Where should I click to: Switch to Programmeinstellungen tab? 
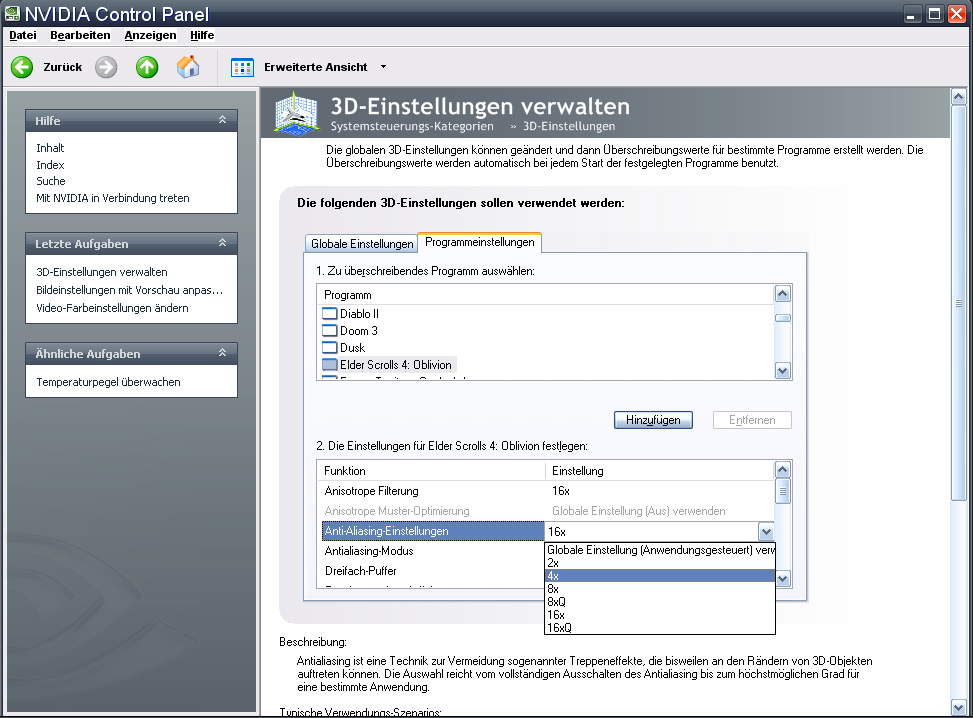click(x=480, y=242)
